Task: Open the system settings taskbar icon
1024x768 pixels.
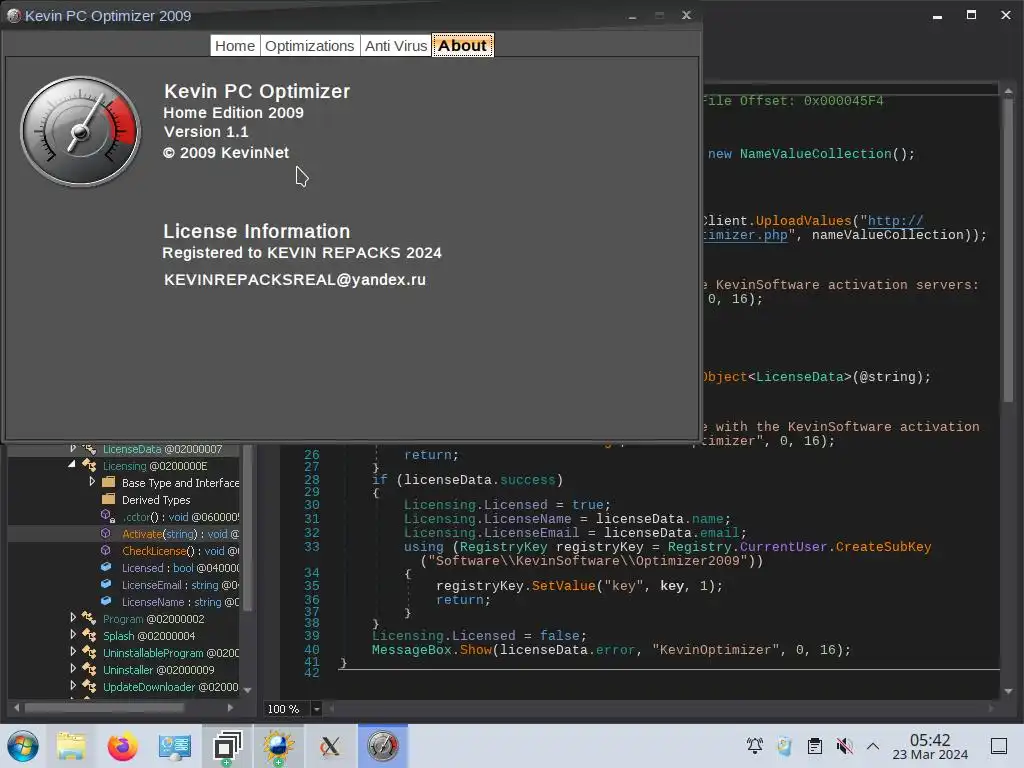Action: [x=174, y=746]
